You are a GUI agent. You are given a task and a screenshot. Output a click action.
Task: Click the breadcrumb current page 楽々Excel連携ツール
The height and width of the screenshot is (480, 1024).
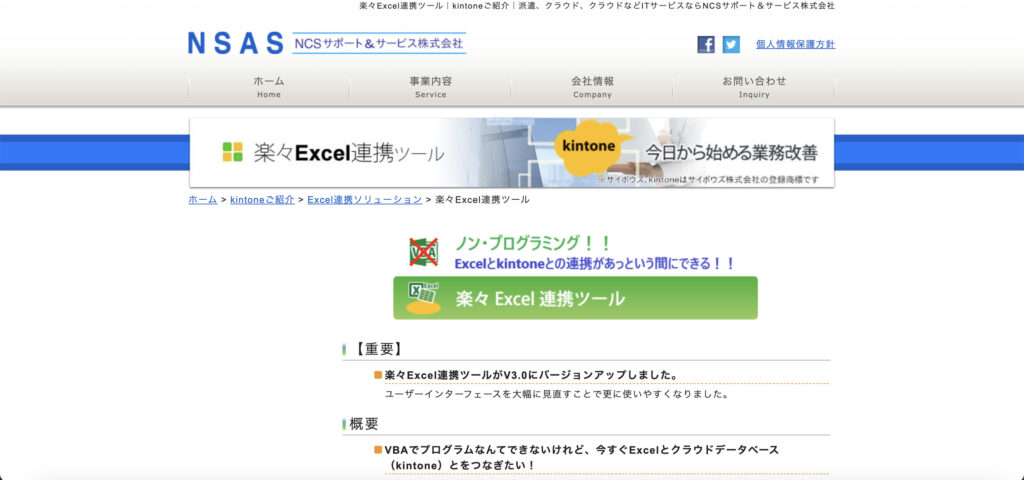[482, 200]
